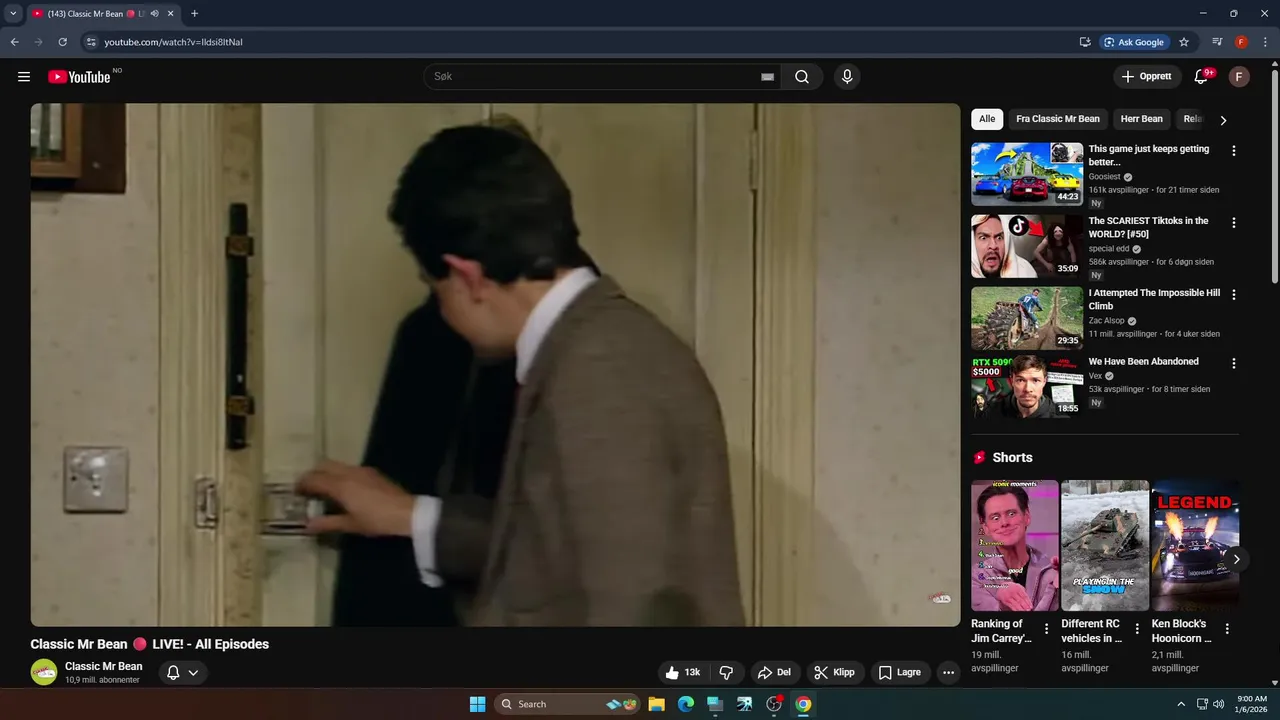Open Windows Start menu

[477, 704]
